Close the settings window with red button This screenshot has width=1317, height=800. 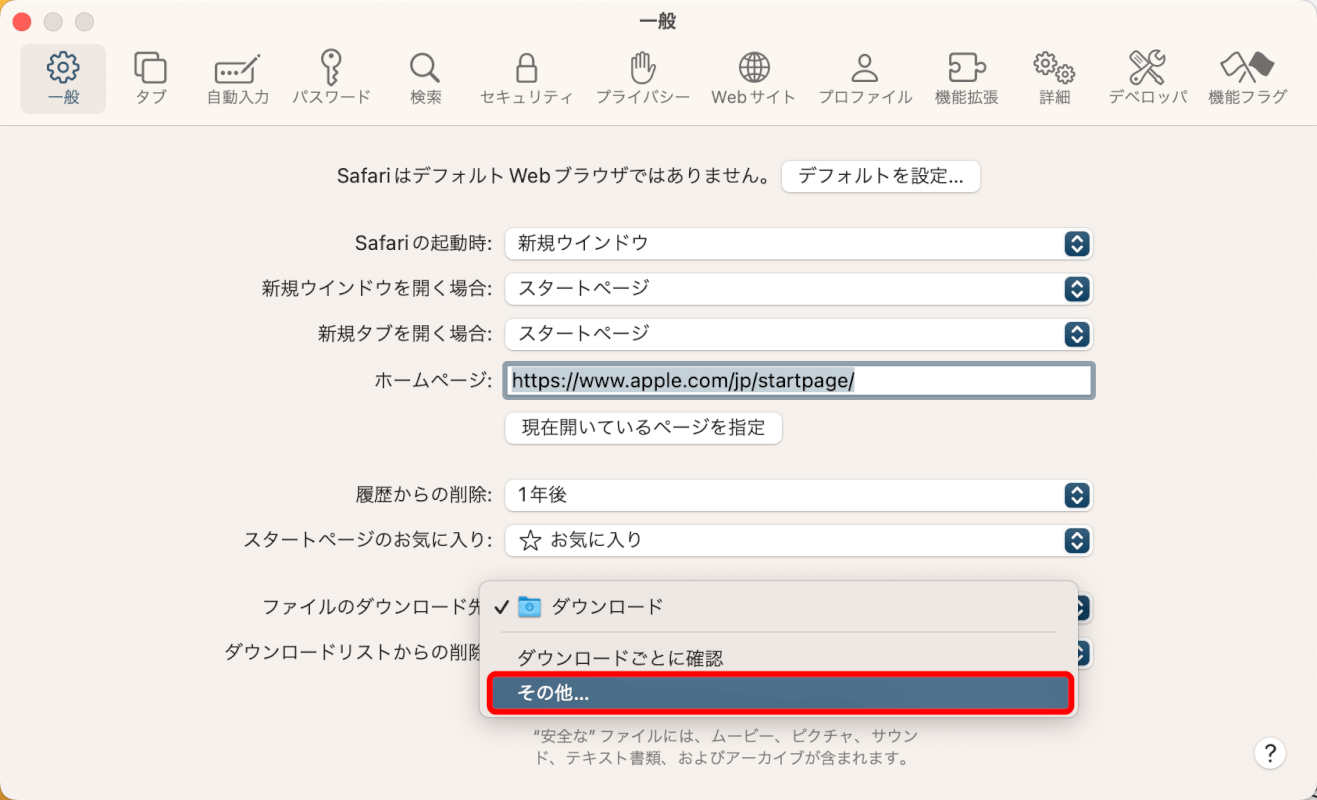pyautogui.click(x=22, y=21)
